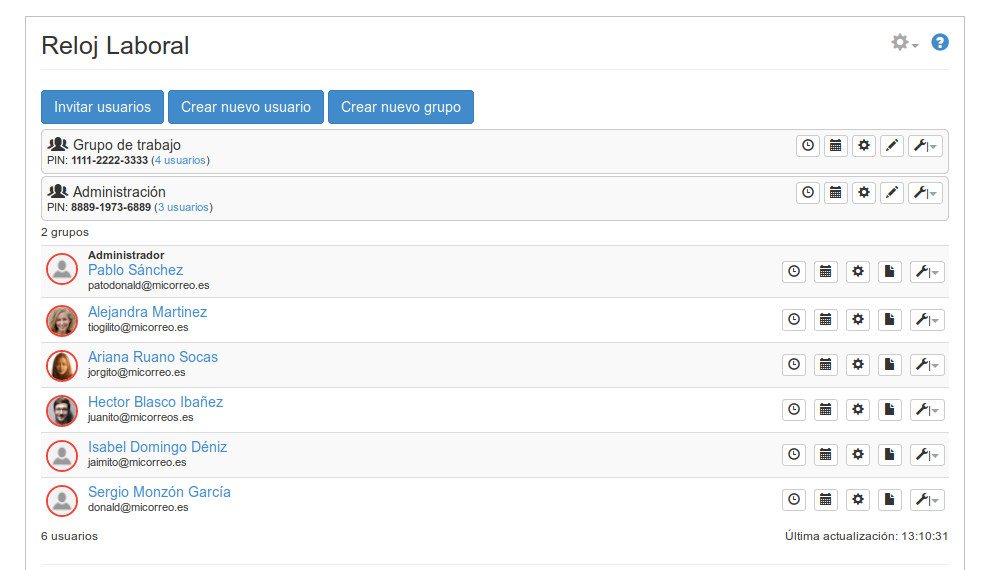Open calendar icon for Administración group
Image resolution: width=990 pixels, height=570 pixels.
(836, 192)
